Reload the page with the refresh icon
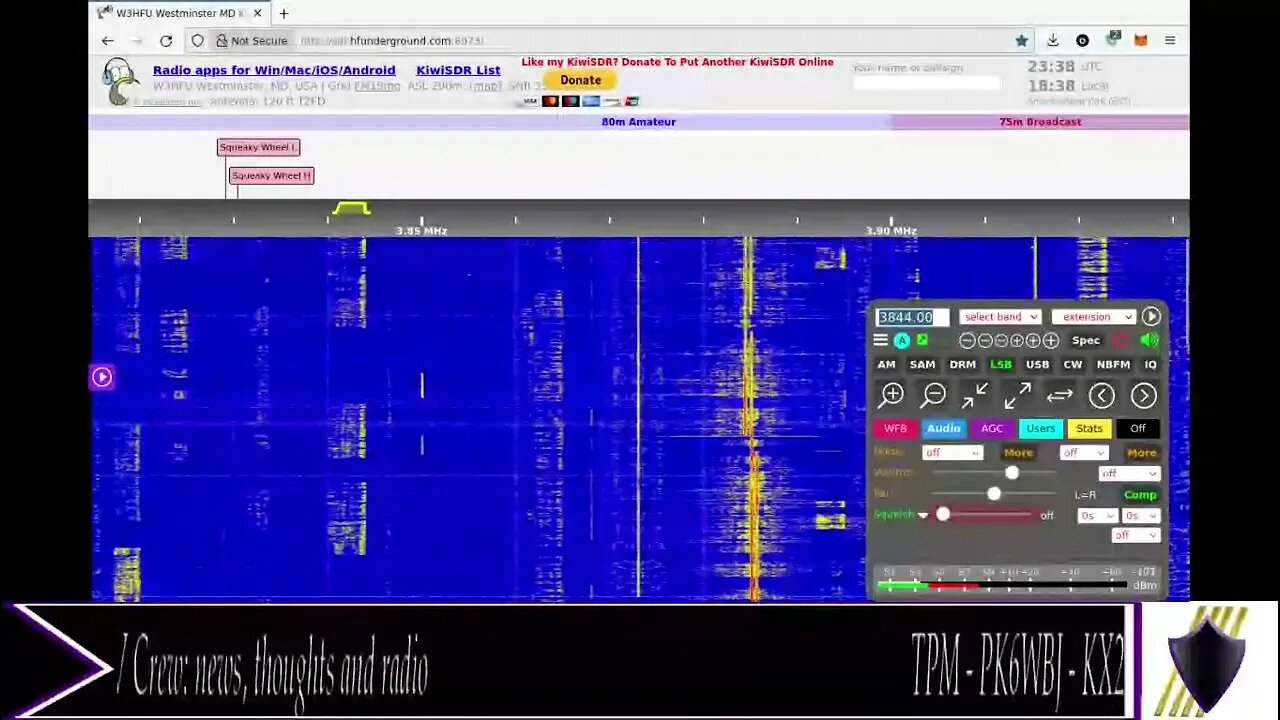This screenshot has width=1280, height=720. coord(166,41)
